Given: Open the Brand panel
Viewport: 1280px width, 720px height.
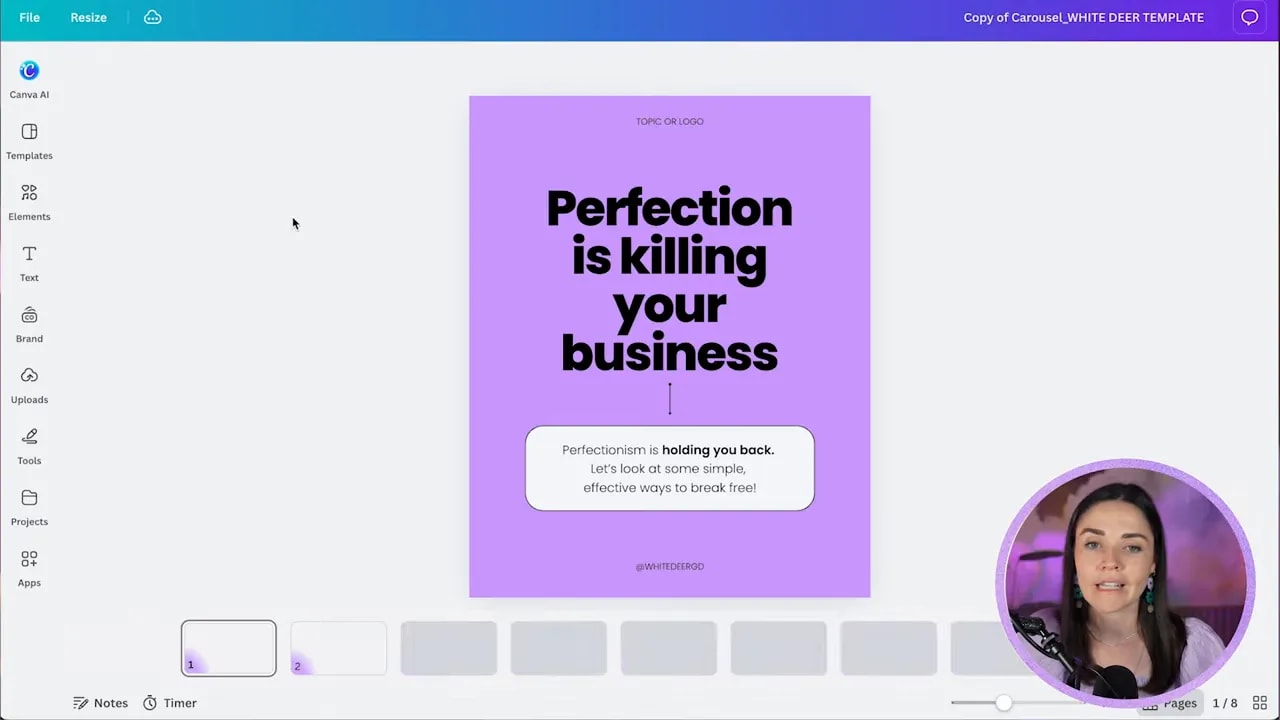Looking at the screenshot, I should [29, 324].
